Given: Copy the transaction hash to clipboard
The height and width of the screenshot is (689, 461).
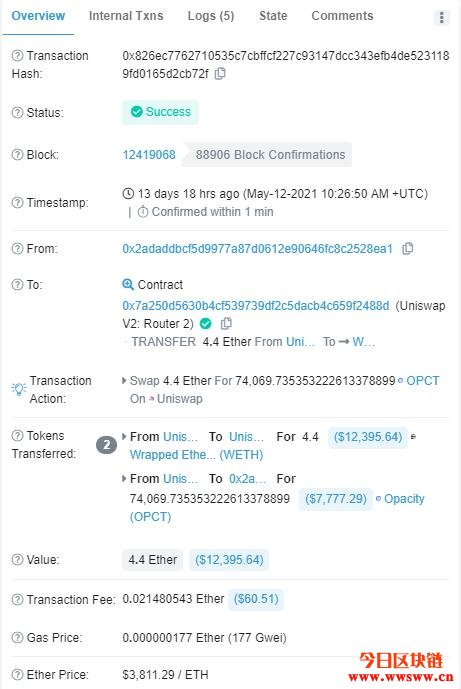Looking at the screenshot, I should (220, 73).
